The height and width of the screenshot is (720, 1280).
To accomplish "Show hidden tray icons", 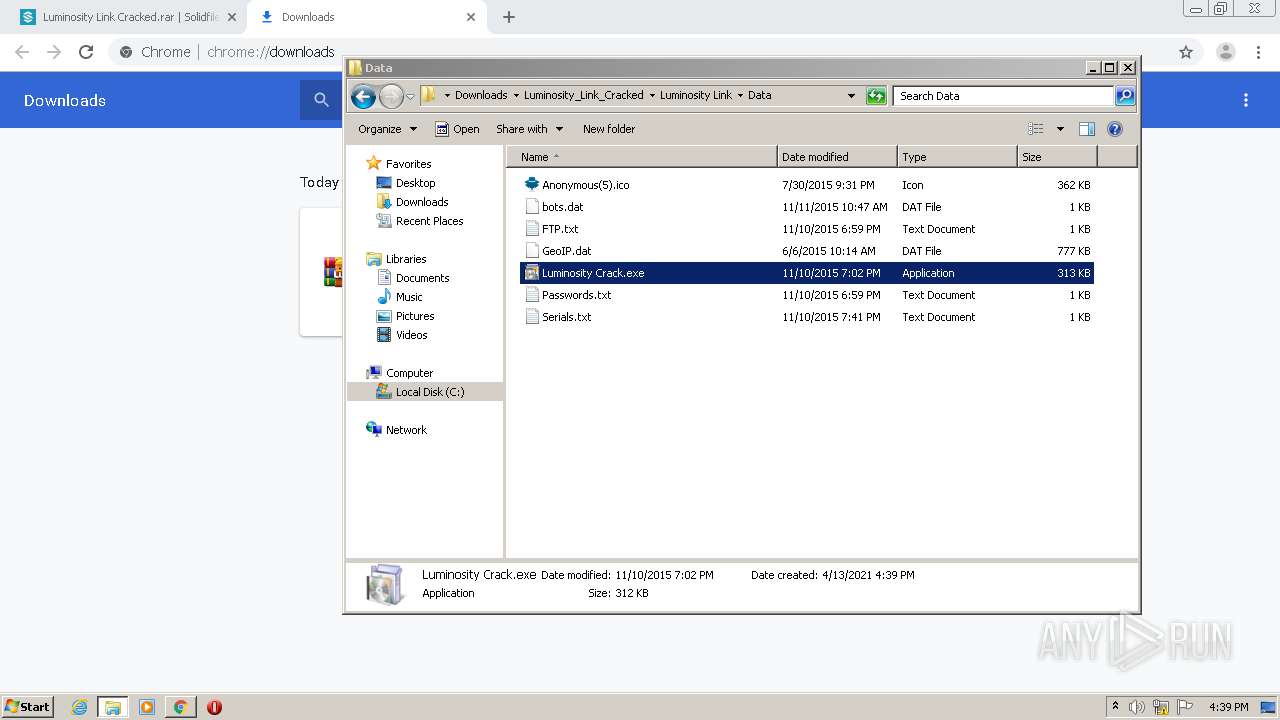I will tap(1116, 707).
